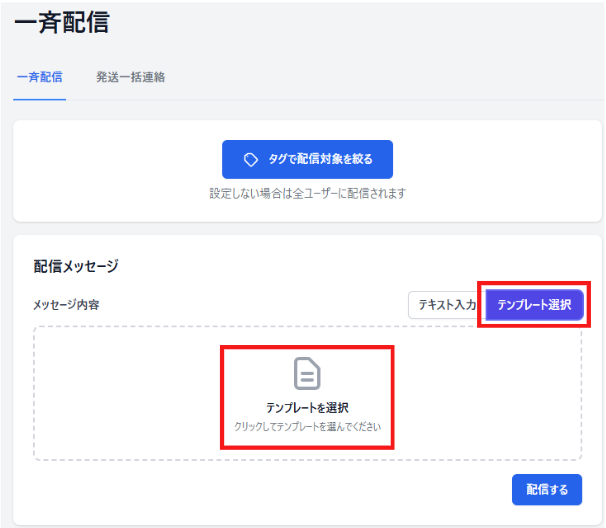Click the hint text クリックしてテンプレートを選んでください
Image resolution: width=606 pixels, height=528 pixels.
coord(307,427)
